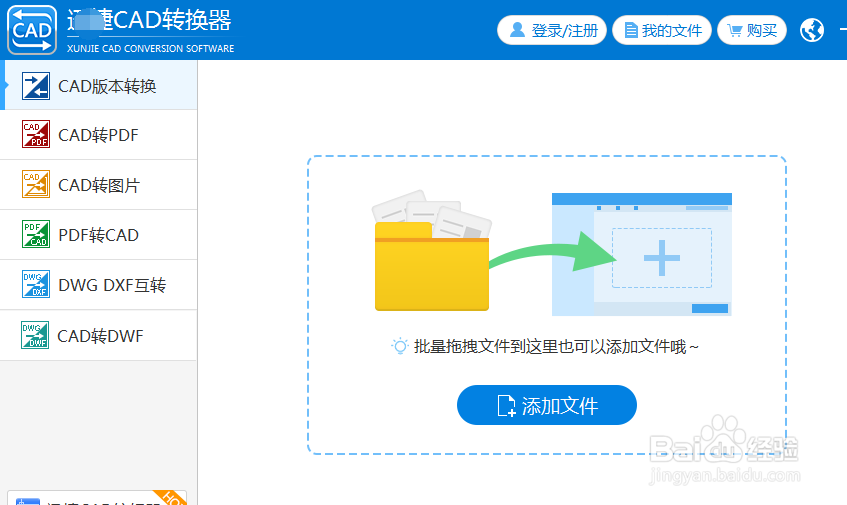847x505 pixels.
Task: Select the CAD转DWF label
Action: point(100,336)
